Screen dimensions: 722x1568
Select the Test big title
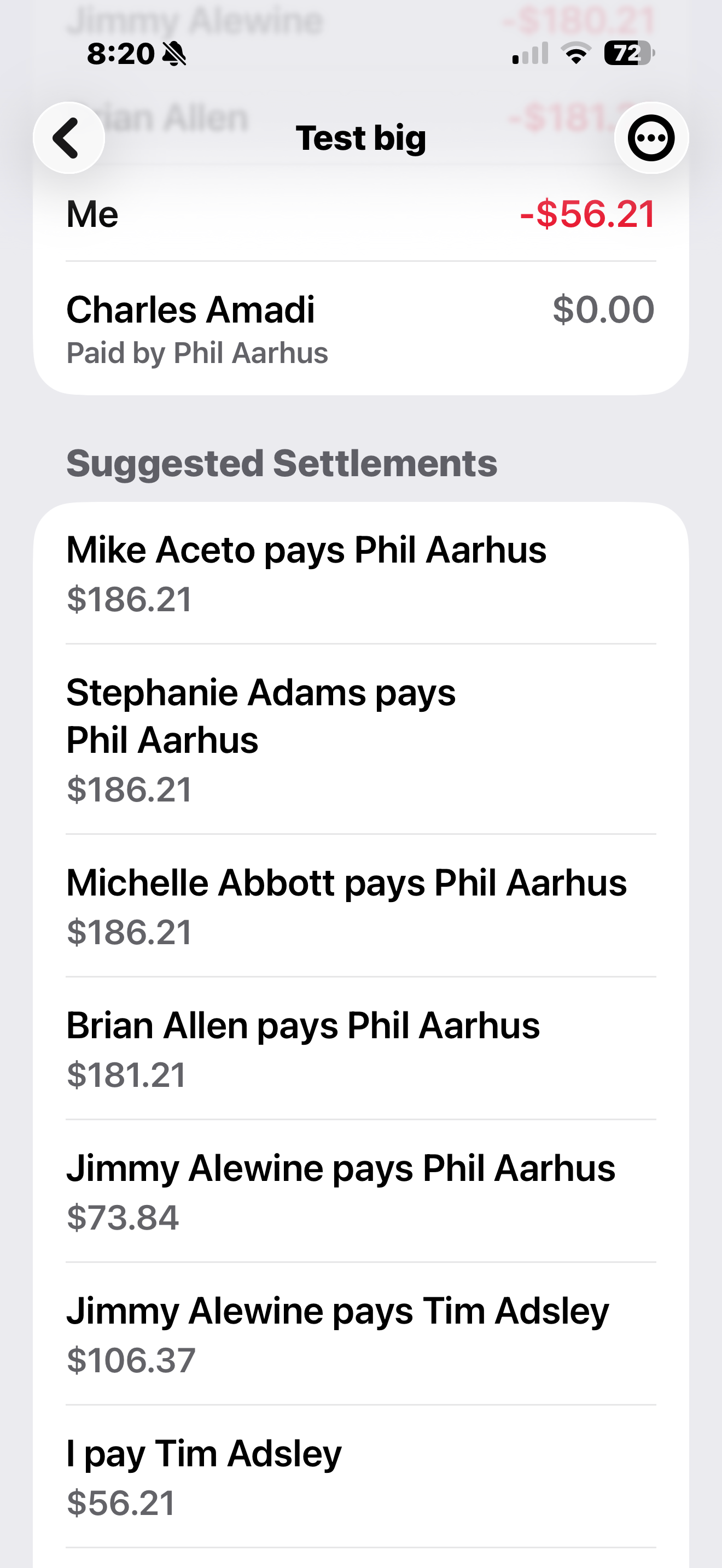(361, 138)
